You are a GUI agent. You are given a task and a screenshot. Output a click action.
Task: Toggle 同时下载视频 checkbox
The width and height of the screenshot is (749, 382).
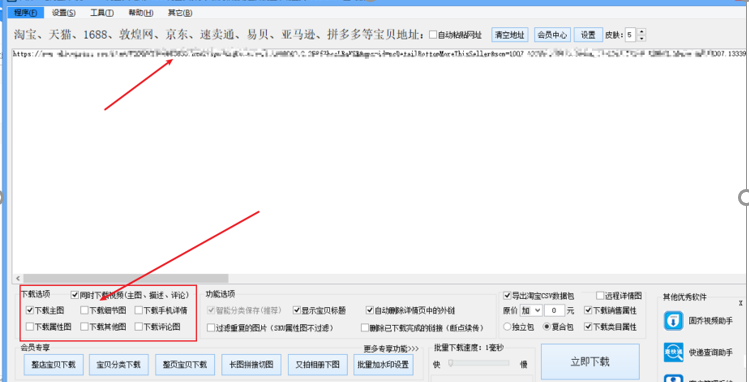(75, 296)
